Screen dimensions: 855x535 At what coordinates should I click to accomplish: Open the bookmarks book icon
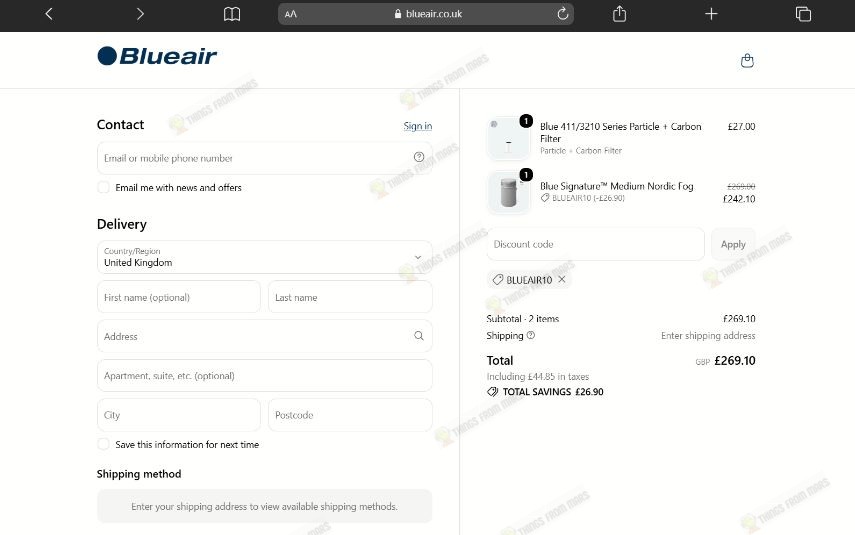[232, 14]
